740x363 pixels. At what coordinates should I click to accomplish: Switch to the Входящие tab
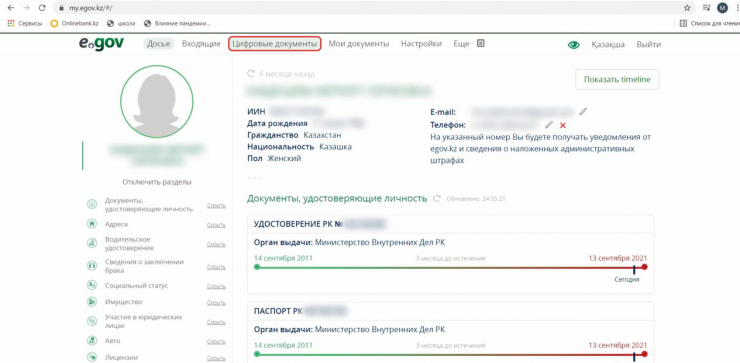tap(201, 44)
